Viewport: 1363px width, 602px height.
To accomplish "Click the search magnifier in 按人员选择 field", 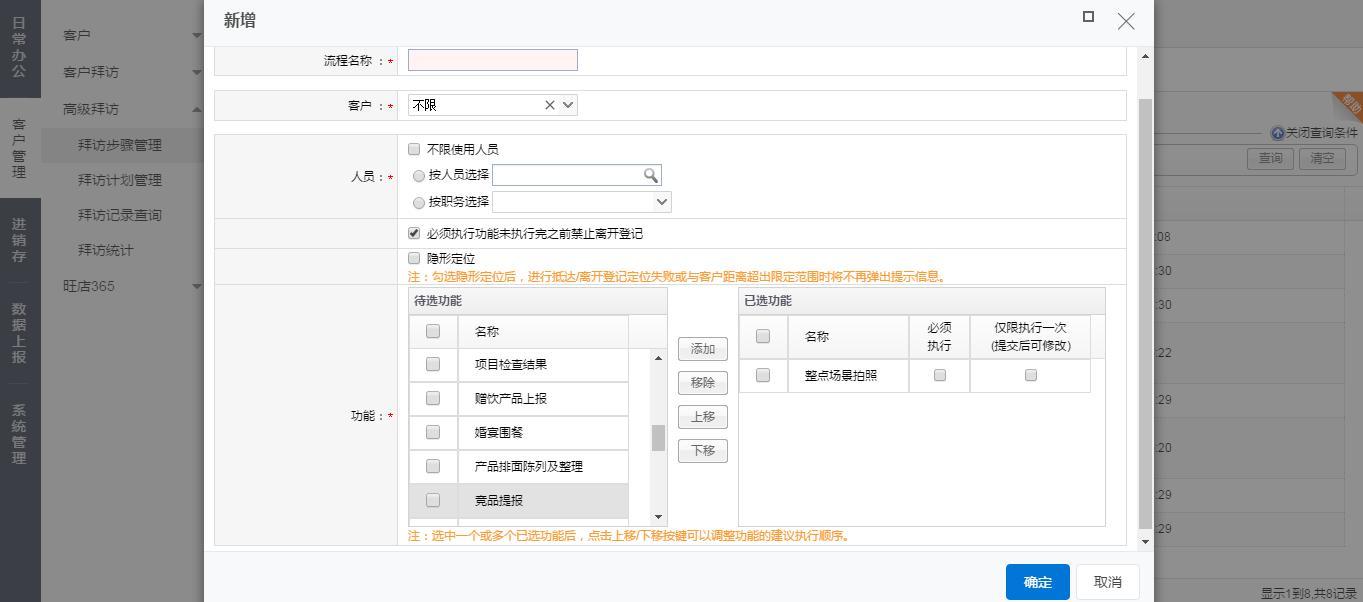I will (650, 175).
